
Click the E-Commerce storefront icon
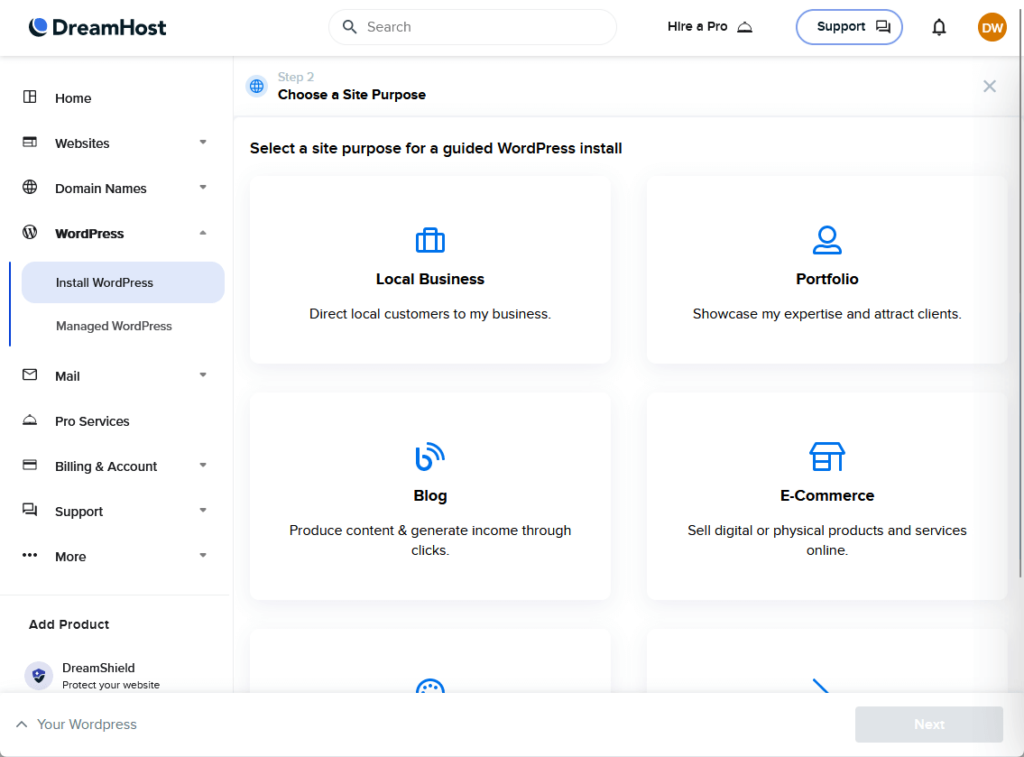coord(827,457)
